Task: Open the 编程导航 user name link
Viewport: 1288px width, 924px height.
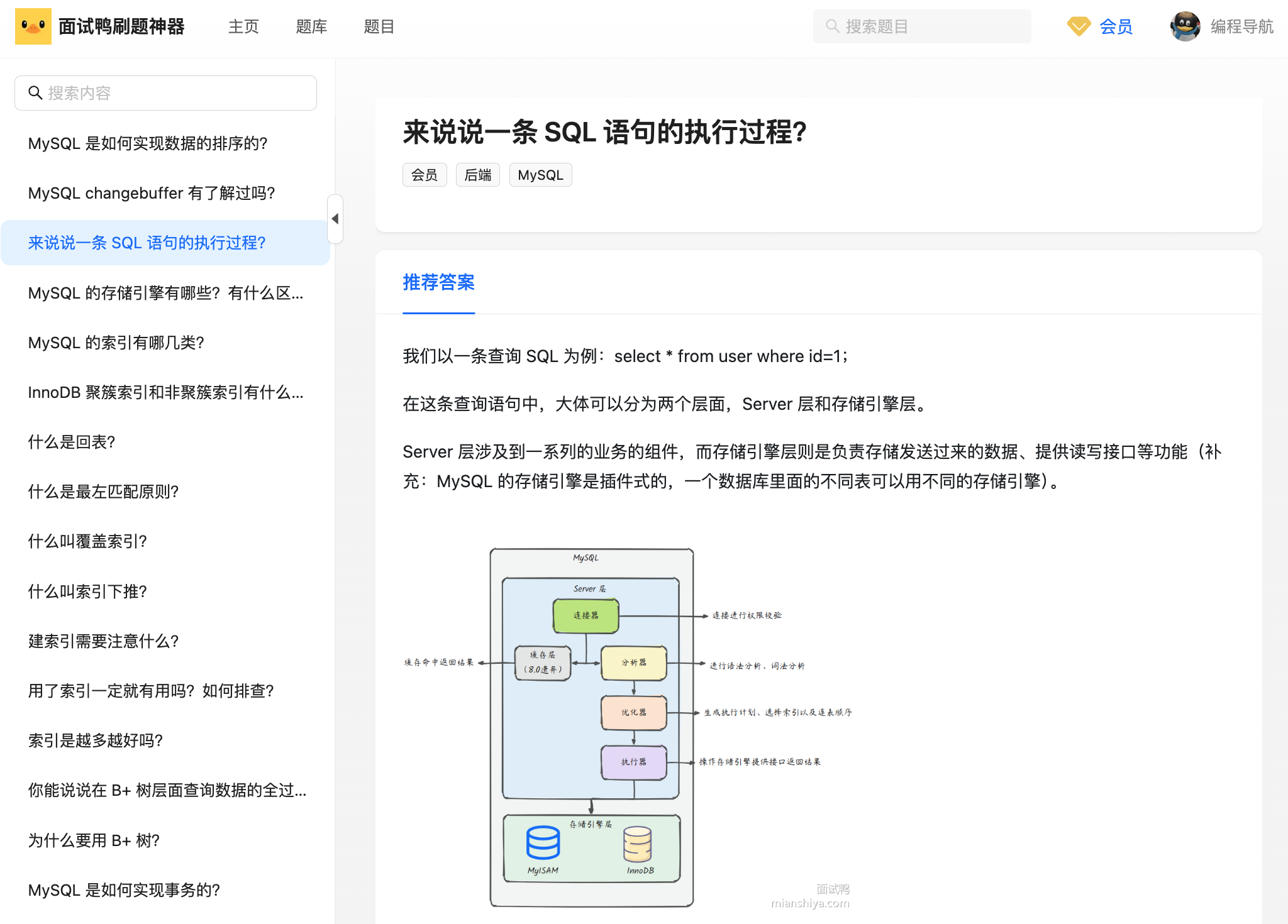Action: [x=1241, y=26]
